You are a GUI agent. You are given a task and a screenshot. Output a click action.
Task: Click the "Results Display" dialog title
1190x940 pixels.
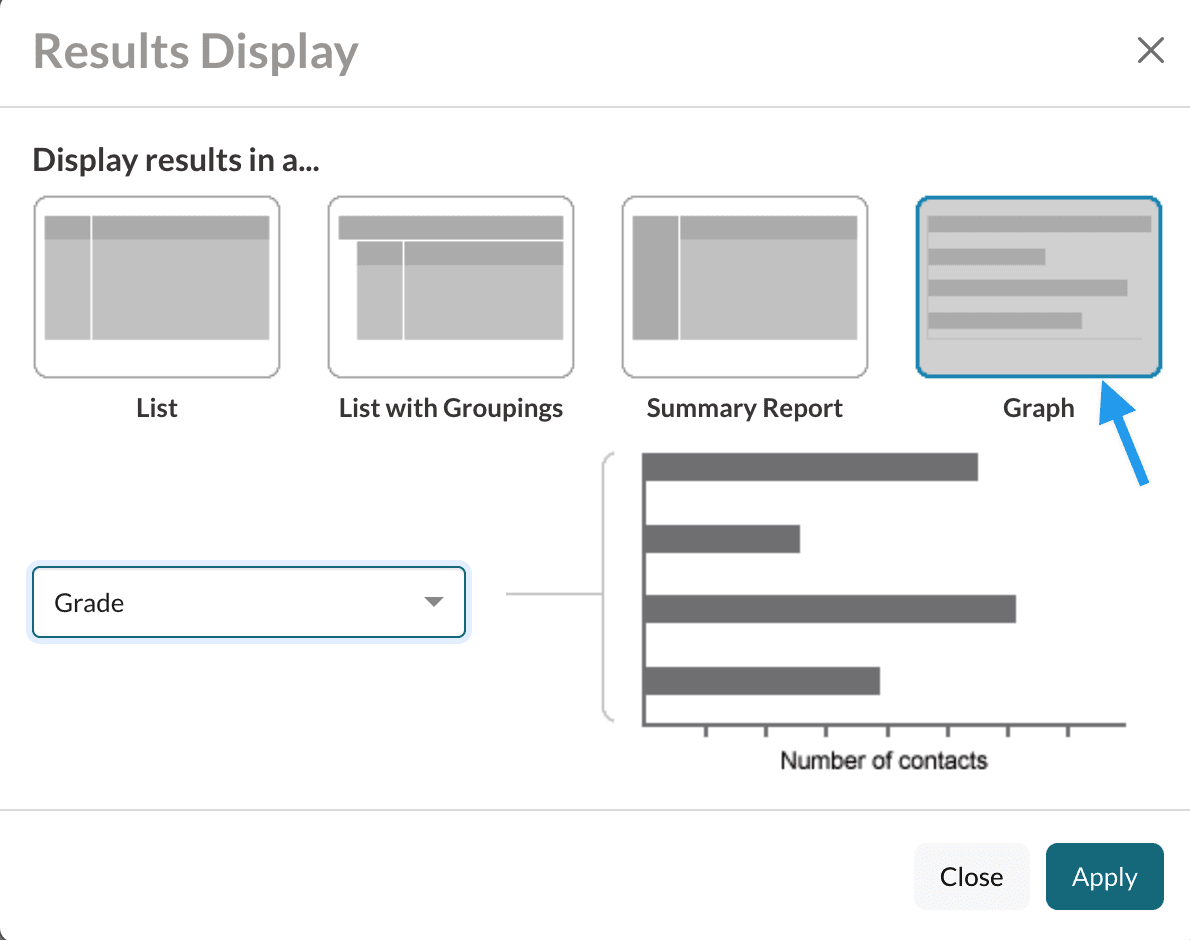coord(196,52)
